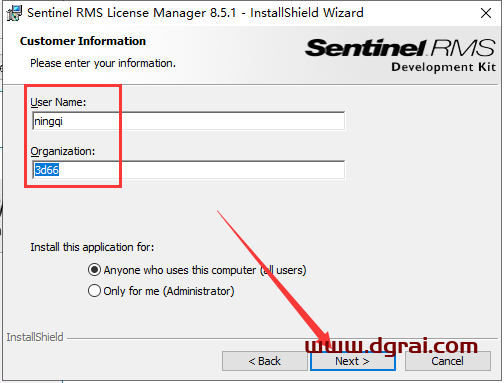Cancel the installation
Screen dimensions: 504x383
[448, 361]
